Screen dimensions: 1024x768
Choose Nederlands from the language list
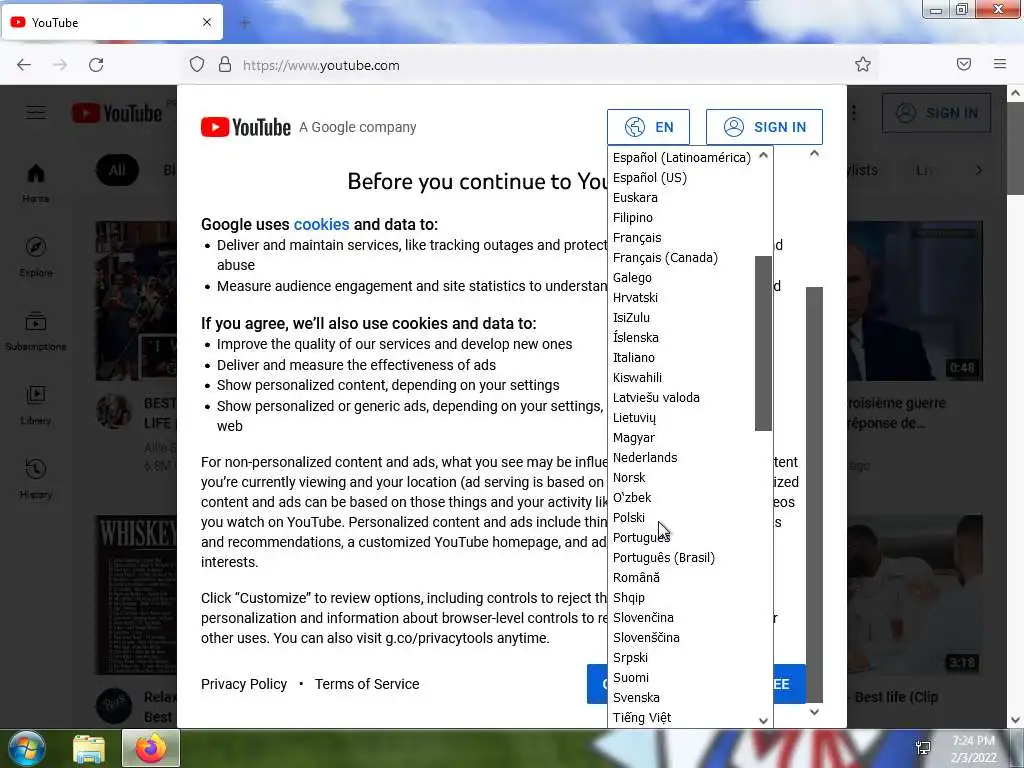click(681, 457)
